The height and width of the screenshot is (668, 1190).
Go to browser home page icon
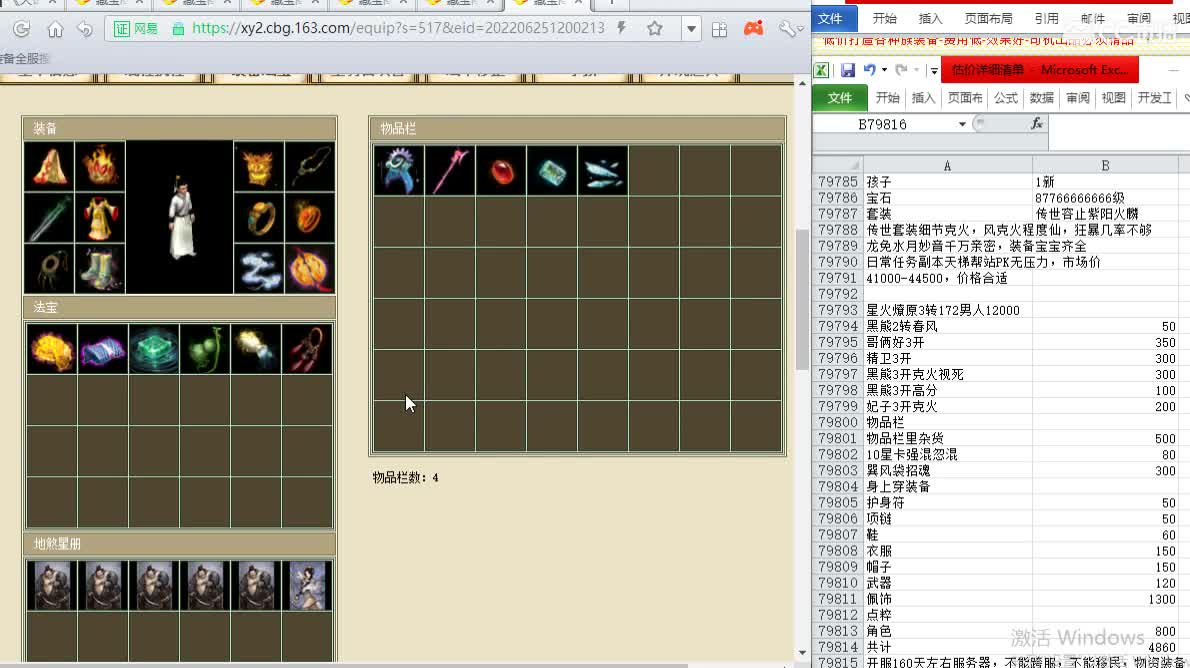point(55,29)
